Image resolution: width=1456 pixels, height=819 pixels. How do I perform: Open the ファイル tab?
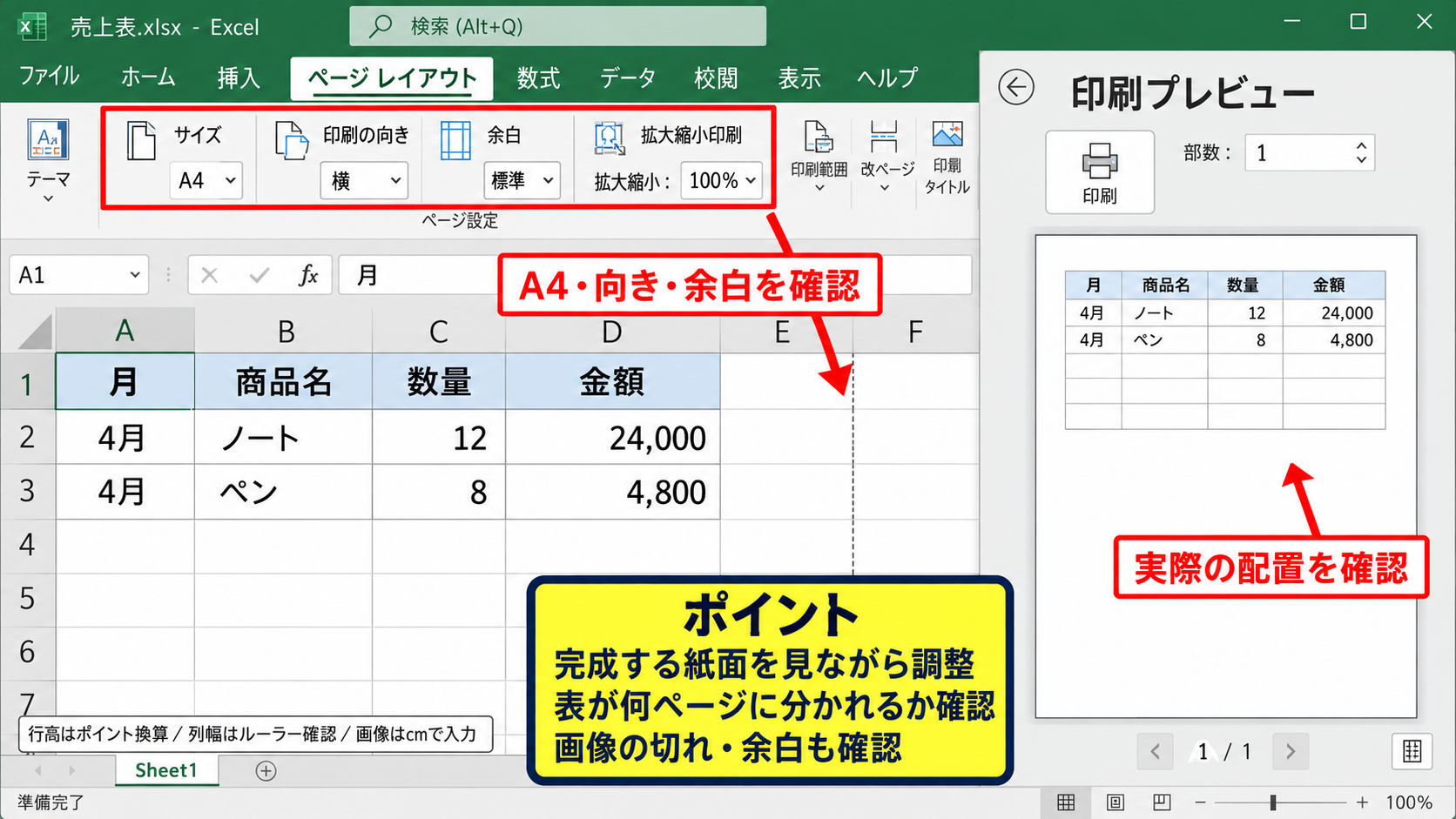50,77
